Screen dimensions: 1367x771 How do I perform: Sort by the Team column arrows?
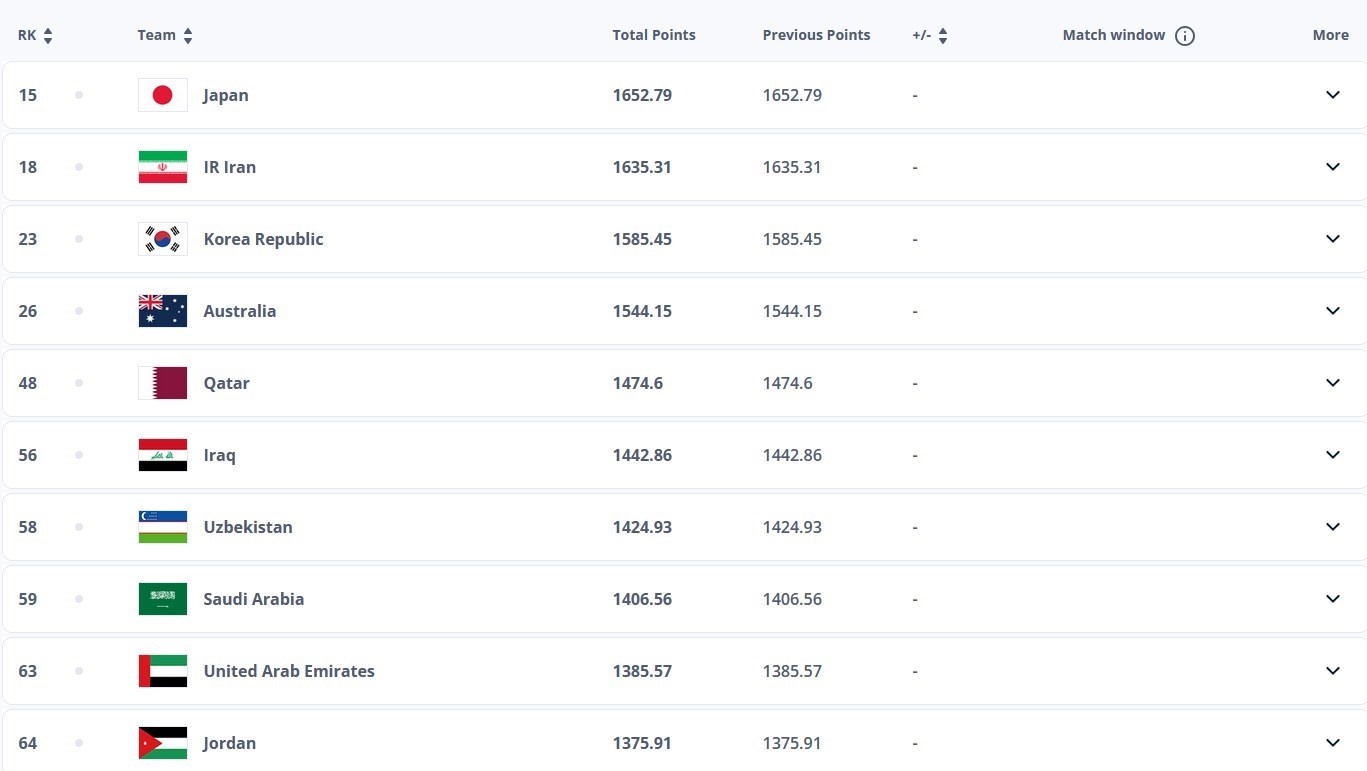[x=188, y=36]
